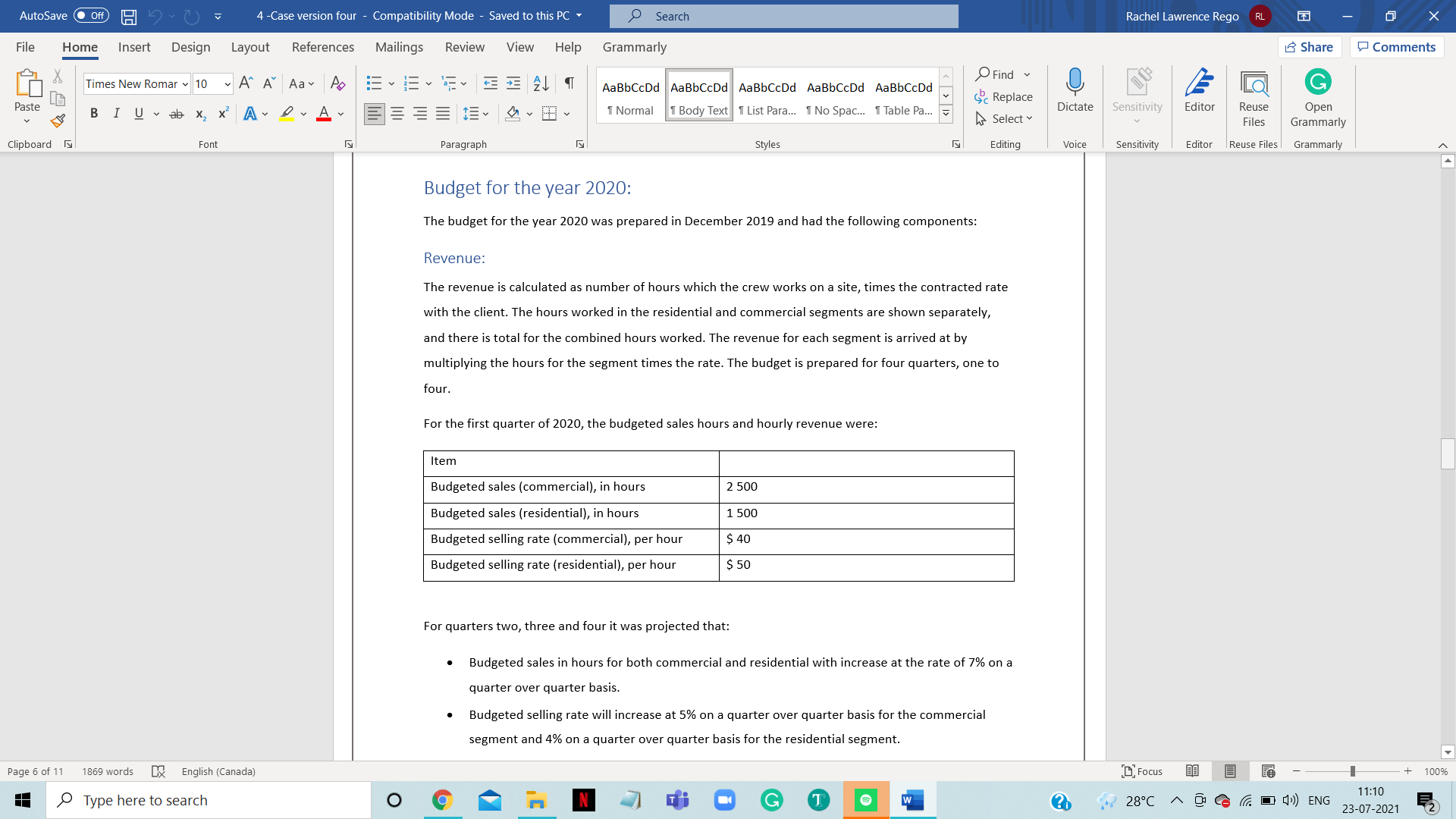Viewport: 1456px width, 819px height.
Task: Switch to the References ribbon tab
Action: [x=323, y=47]
